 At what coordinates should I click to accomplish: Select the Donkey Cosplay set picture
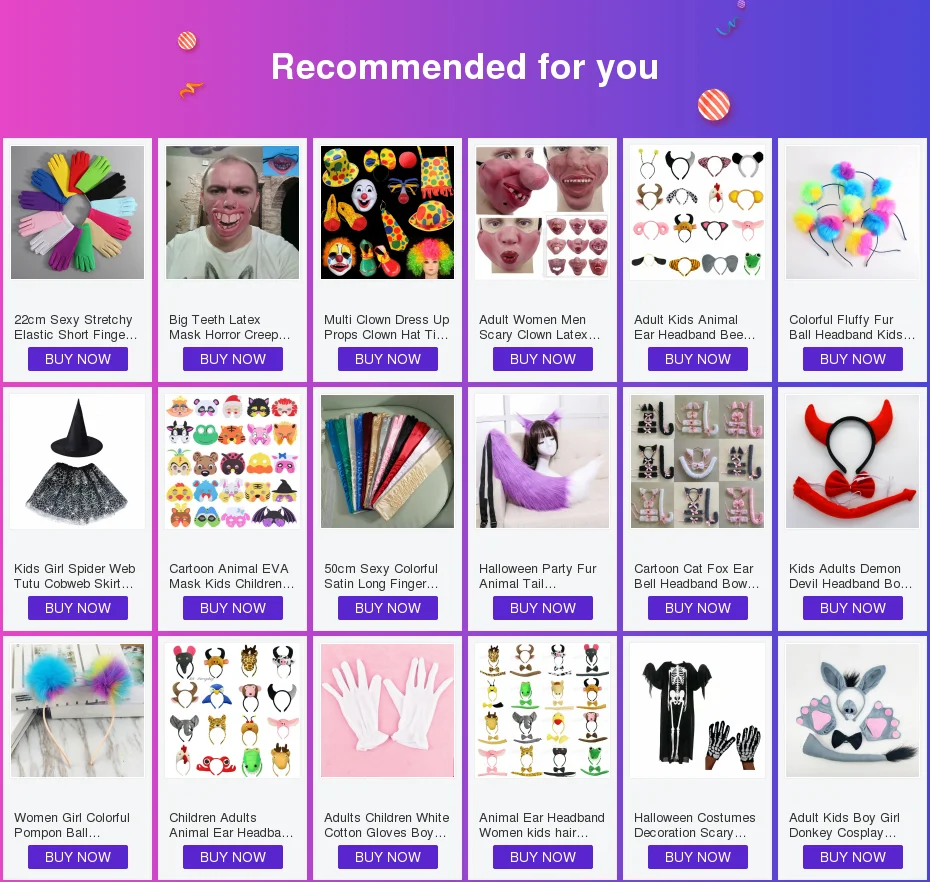click(852, 711)
